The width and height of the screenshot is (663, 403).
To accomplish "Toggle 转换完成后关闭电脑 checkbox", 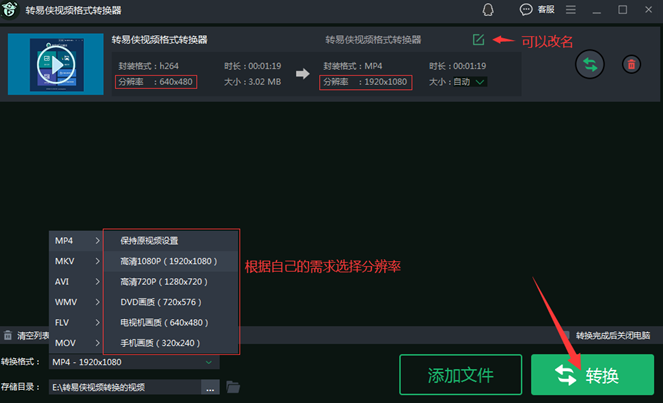I will pyautogui.click(x=567, y=336).
